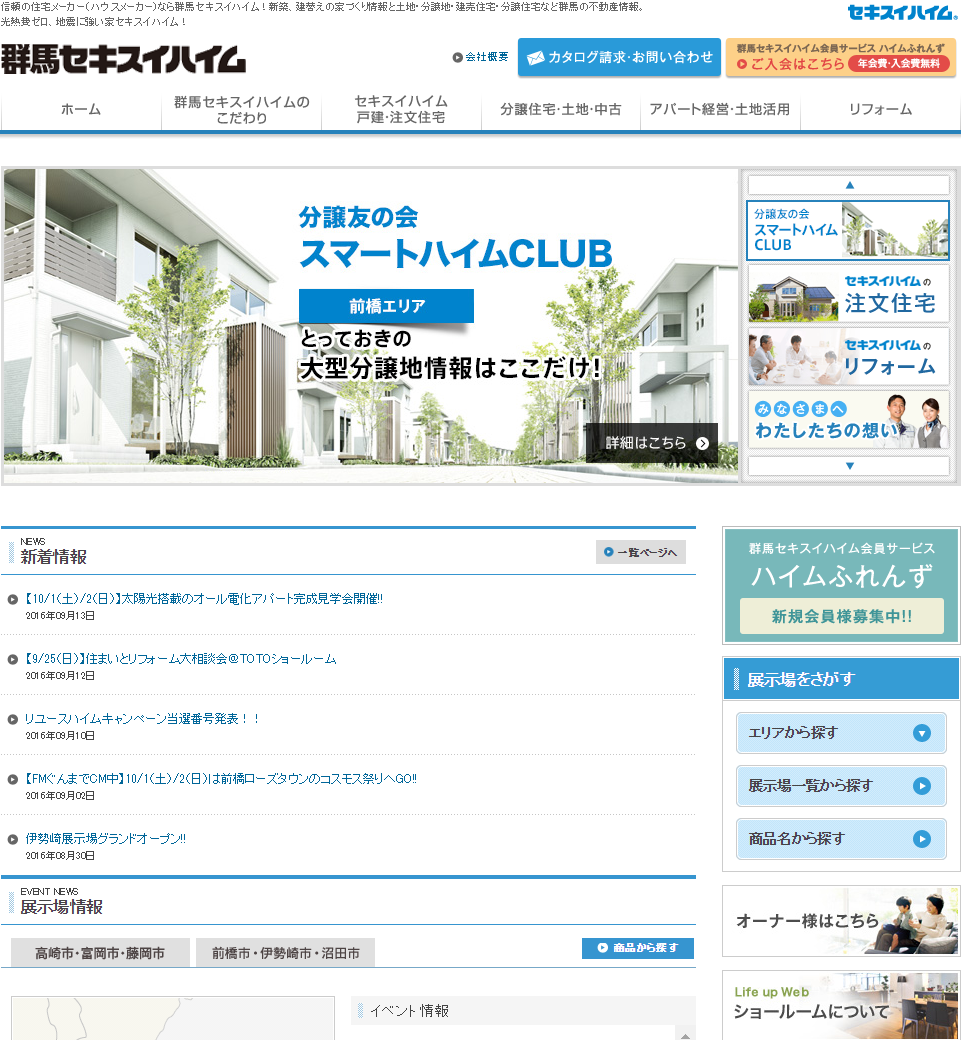
Task: Select セキスイハイムのリフォーム thumbnail
Action: pyautogui.click(x=848, y=356)
